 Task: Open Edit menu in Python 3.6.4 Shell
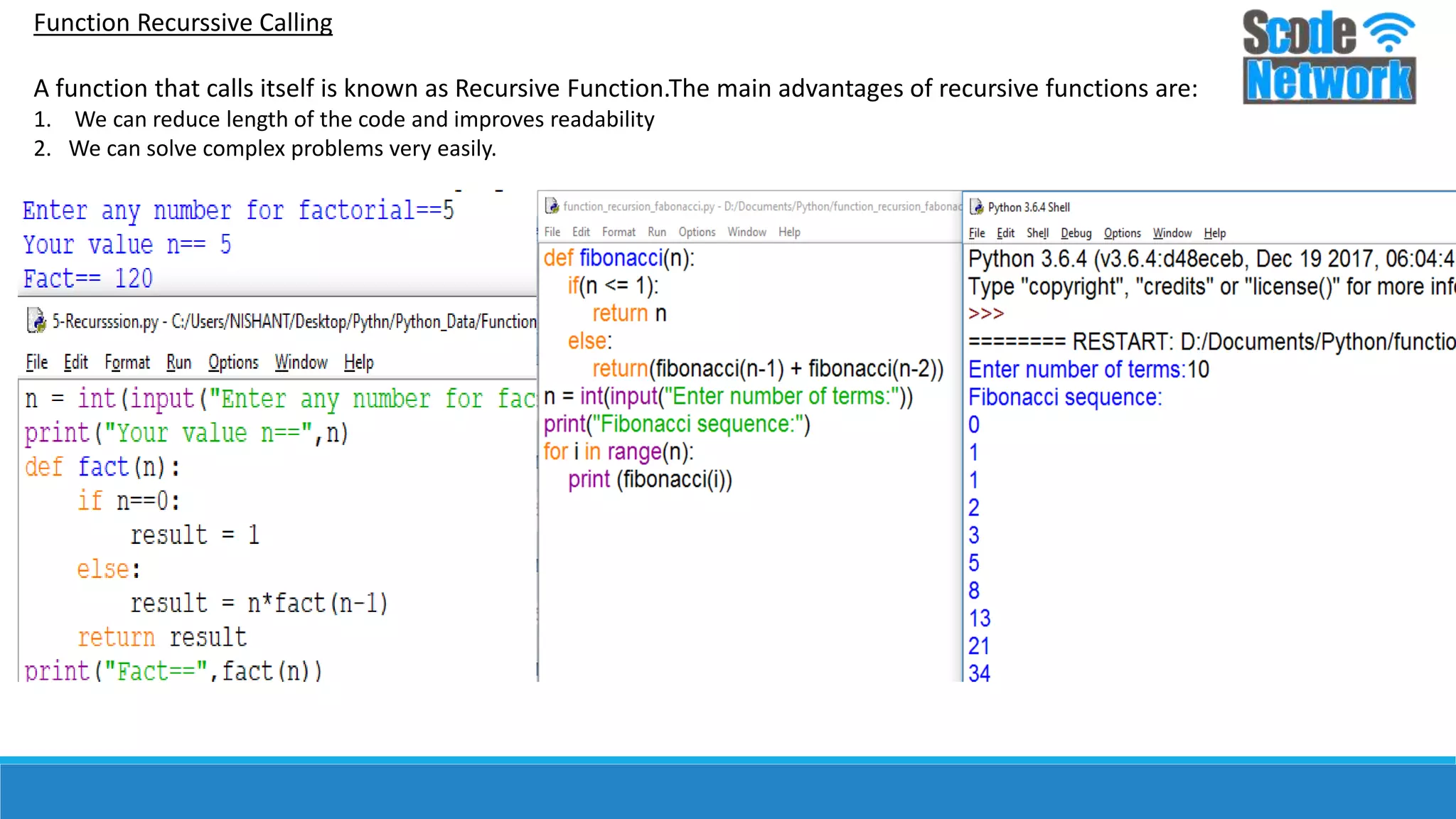pos(1005,233)
